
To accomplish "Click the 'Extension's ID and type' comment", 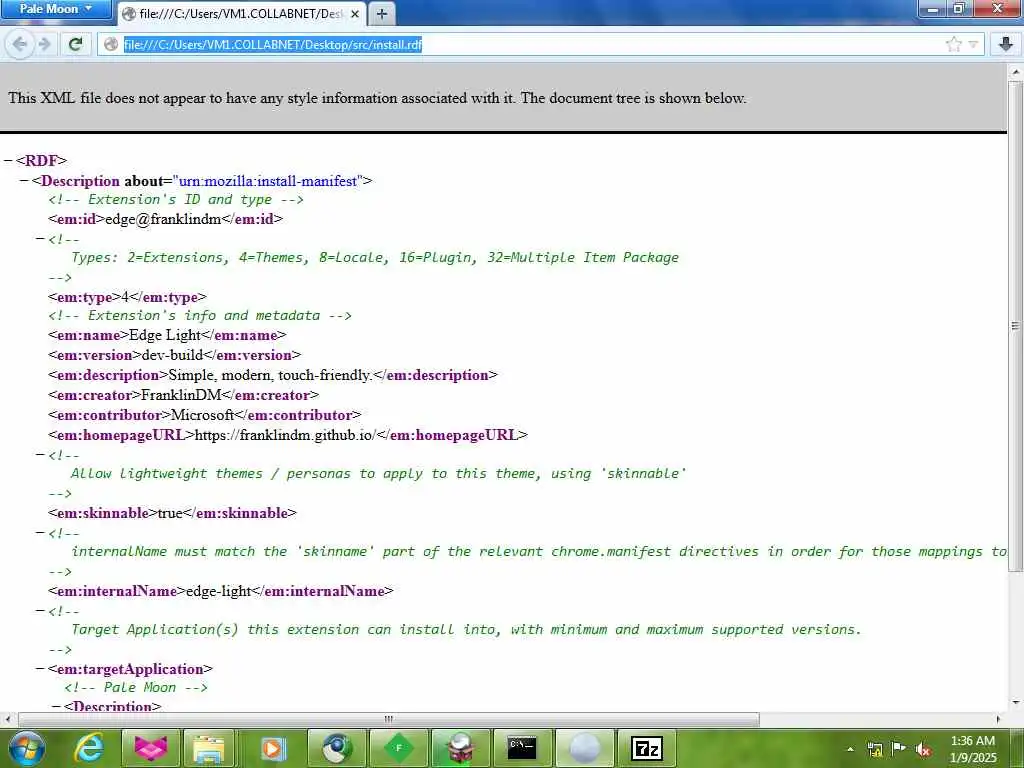I will point(176,200).
